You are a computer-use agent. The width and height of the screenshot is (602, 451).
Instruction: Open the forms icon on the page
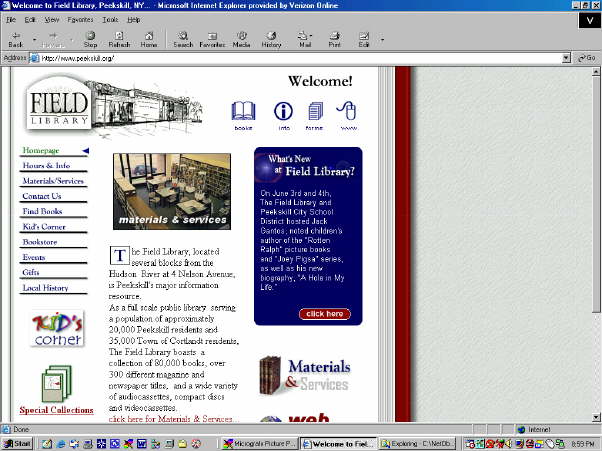314,116
